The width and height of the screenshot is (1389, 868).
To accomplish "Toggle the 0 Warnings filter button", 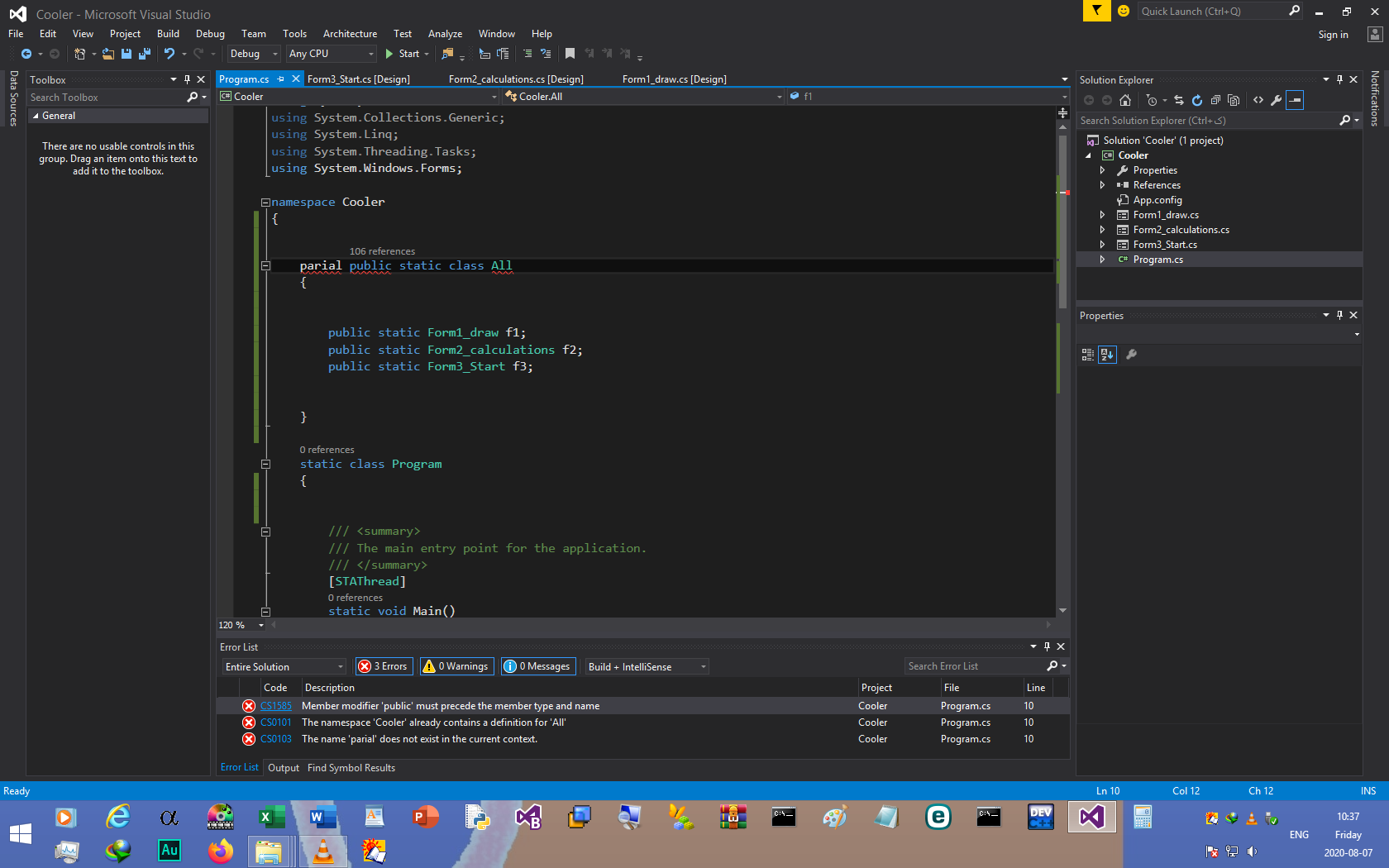I will [x=456, y=666].
